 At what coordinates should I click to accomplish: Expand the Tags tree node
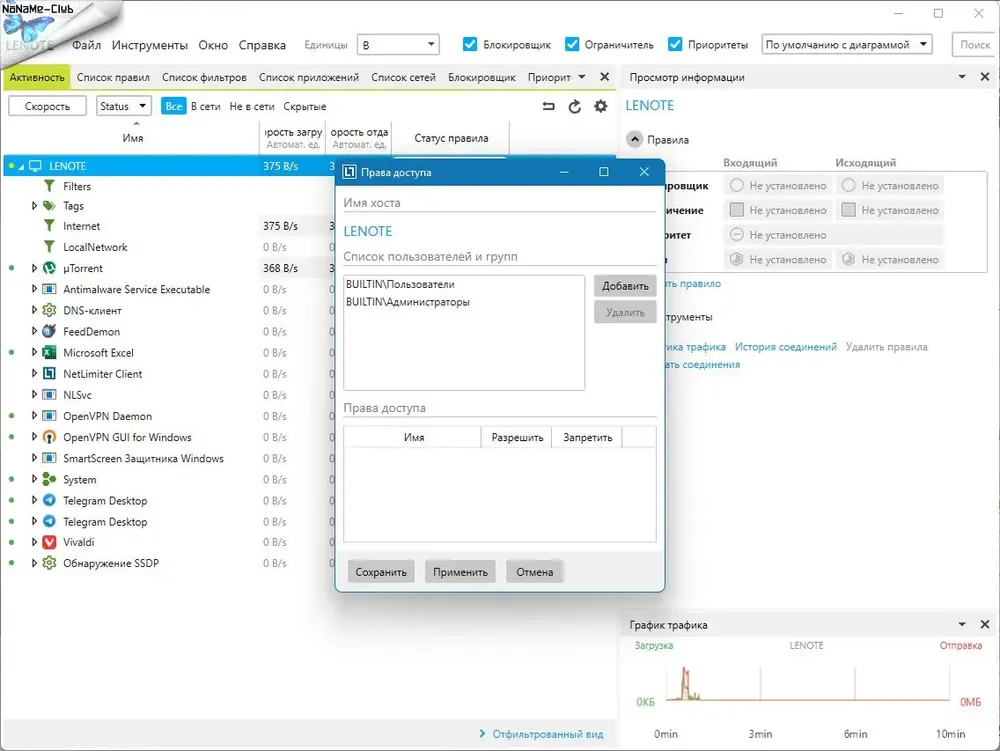click(34, 206)
